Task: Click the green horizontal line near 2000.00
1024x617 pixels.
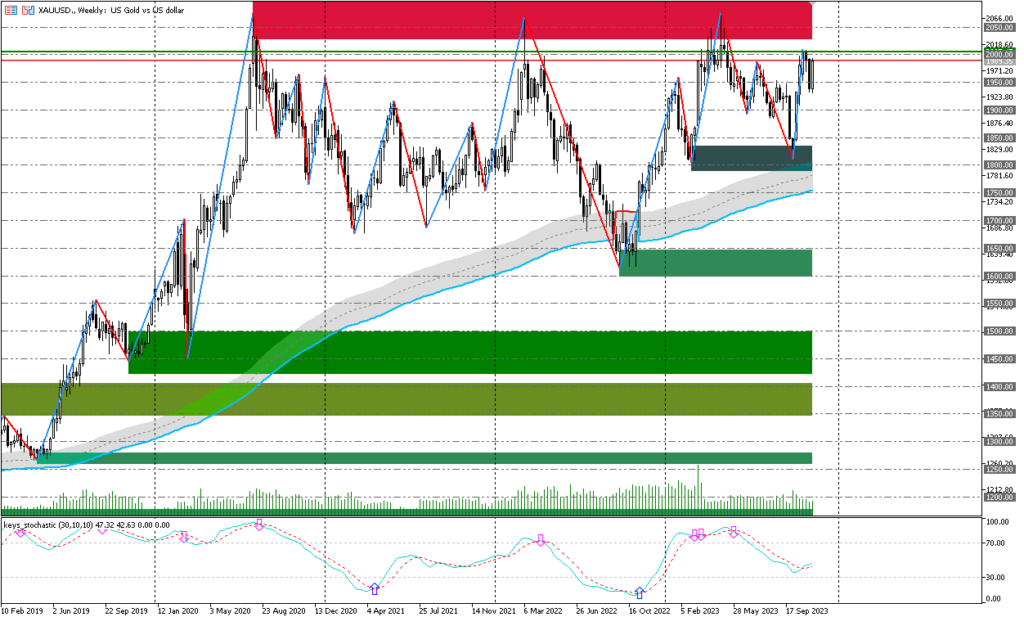Action: pyautogui.click(x=400, y=51)
